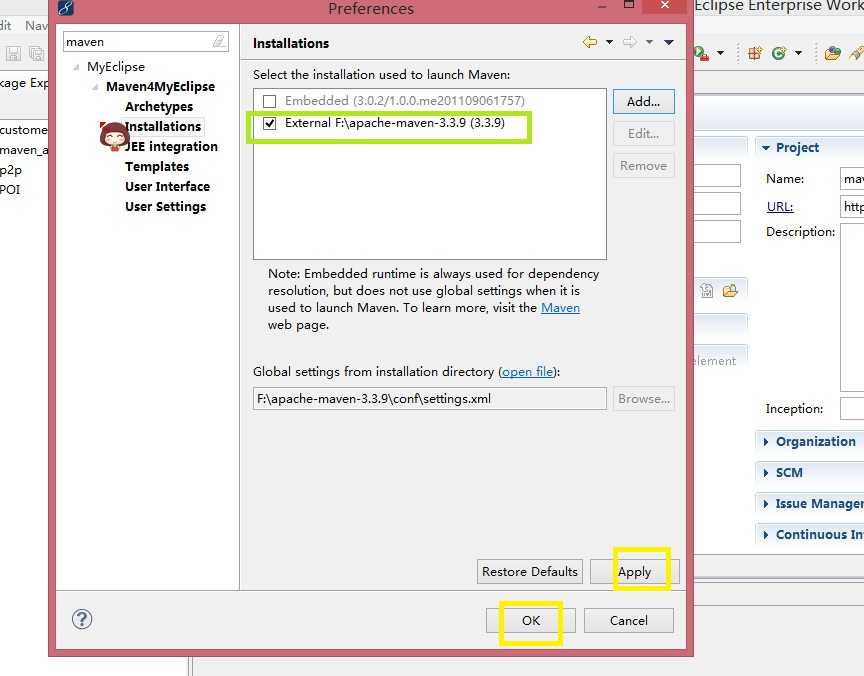Click the Preferences dialog title icon
Viewport: 864px width, 676px height.
(66, 8)
